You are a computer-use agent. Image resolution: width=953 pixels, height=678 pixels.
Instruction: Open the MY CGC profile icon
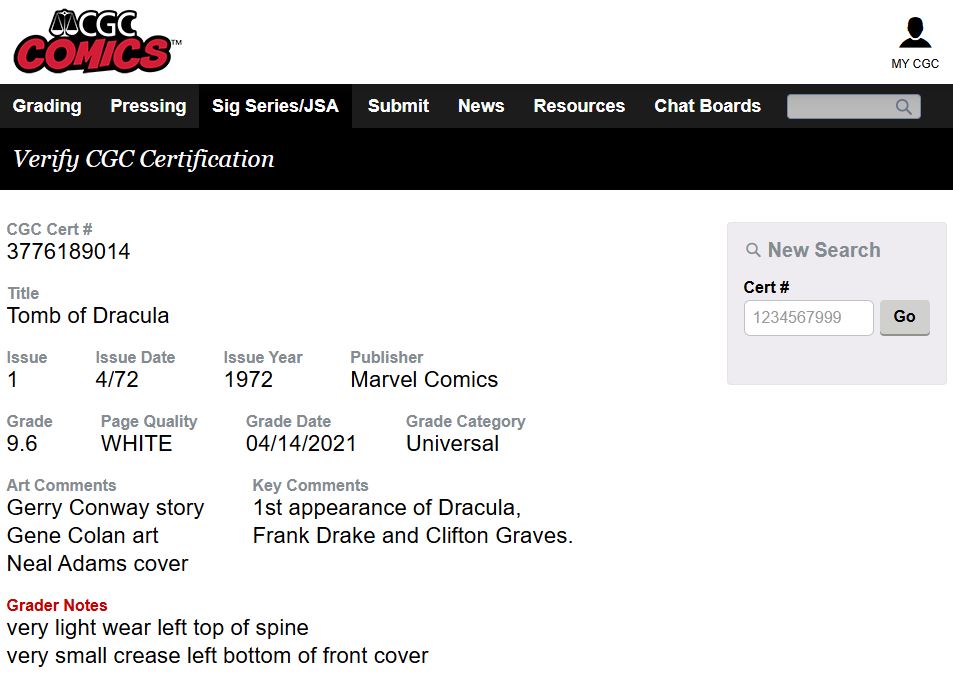914,35
